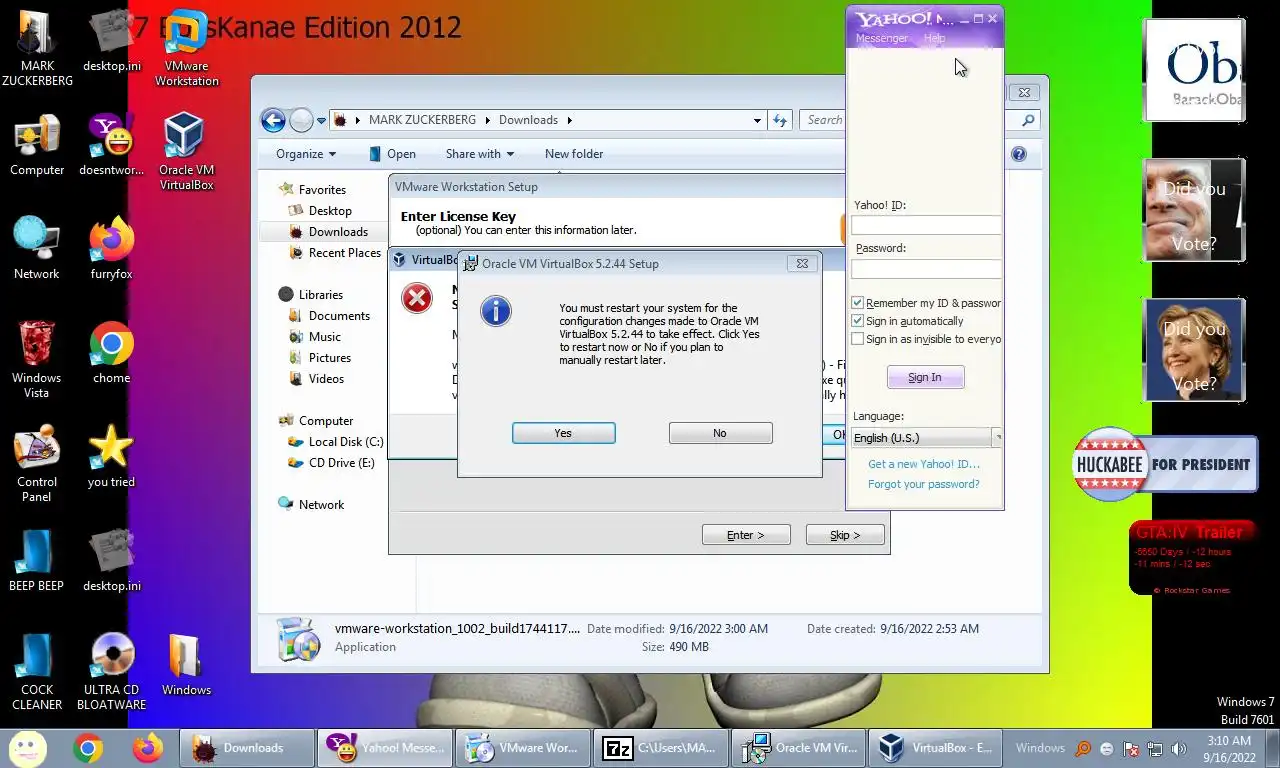Screen dimensions: 1280x768
Task: Open the 'you tried' star icon
Action: tap(111, 456)
